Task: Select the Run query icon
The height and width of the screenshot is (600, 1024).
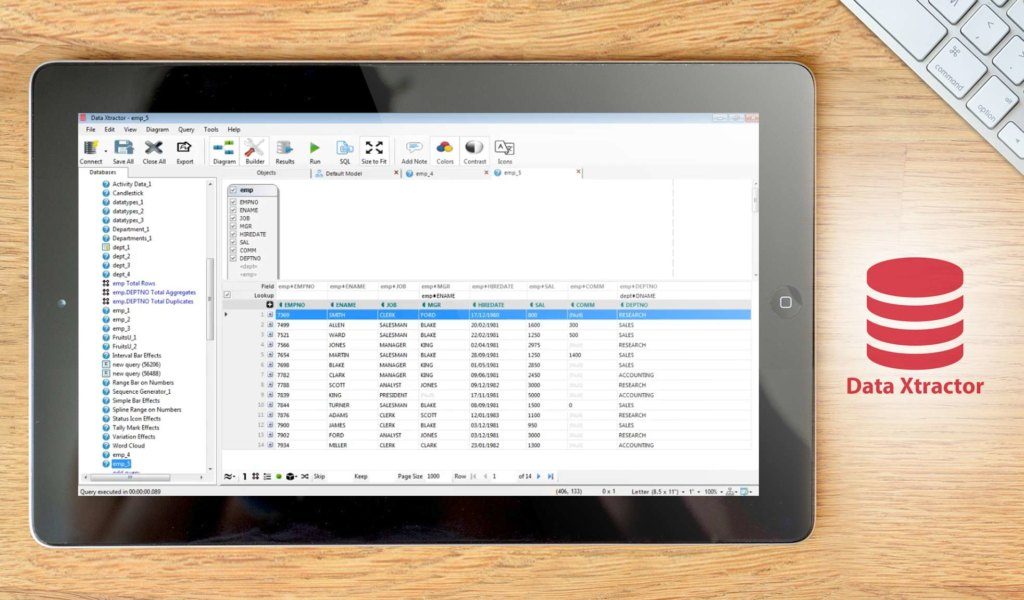Action: click(x=313, y=148)
